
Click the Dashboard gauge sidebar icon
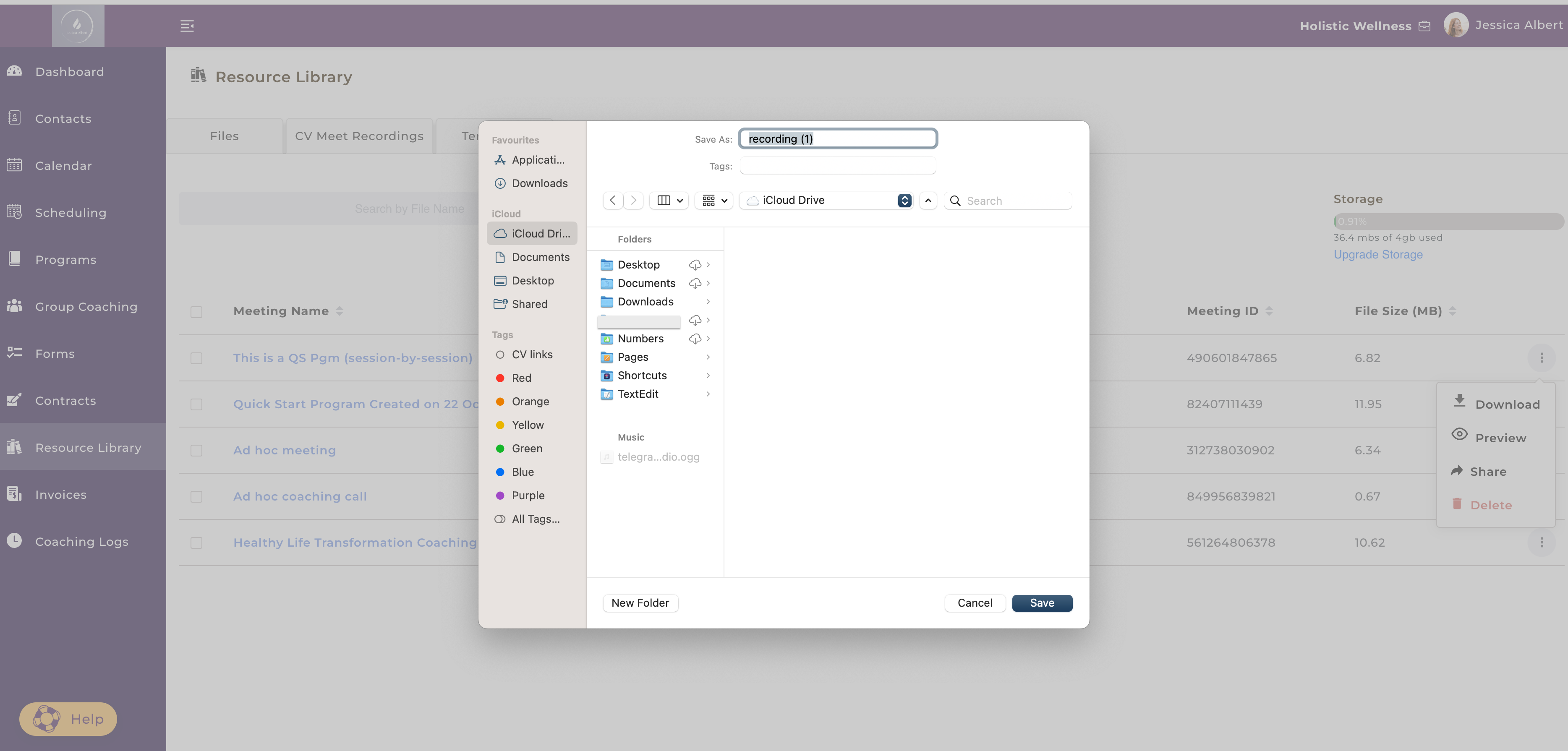click(x=15, y=71)
